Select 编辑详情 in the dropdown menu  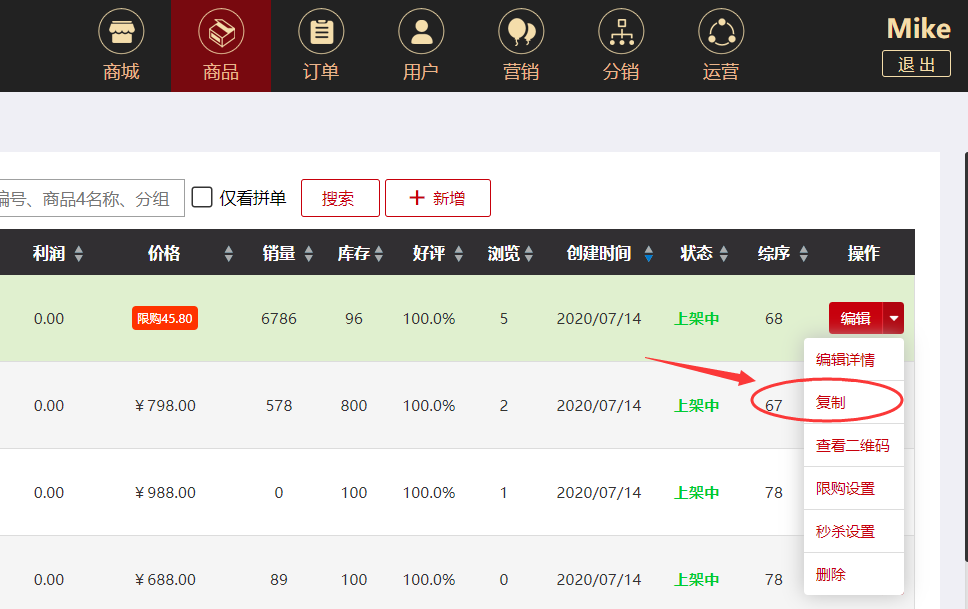click(x=845, y=360)
